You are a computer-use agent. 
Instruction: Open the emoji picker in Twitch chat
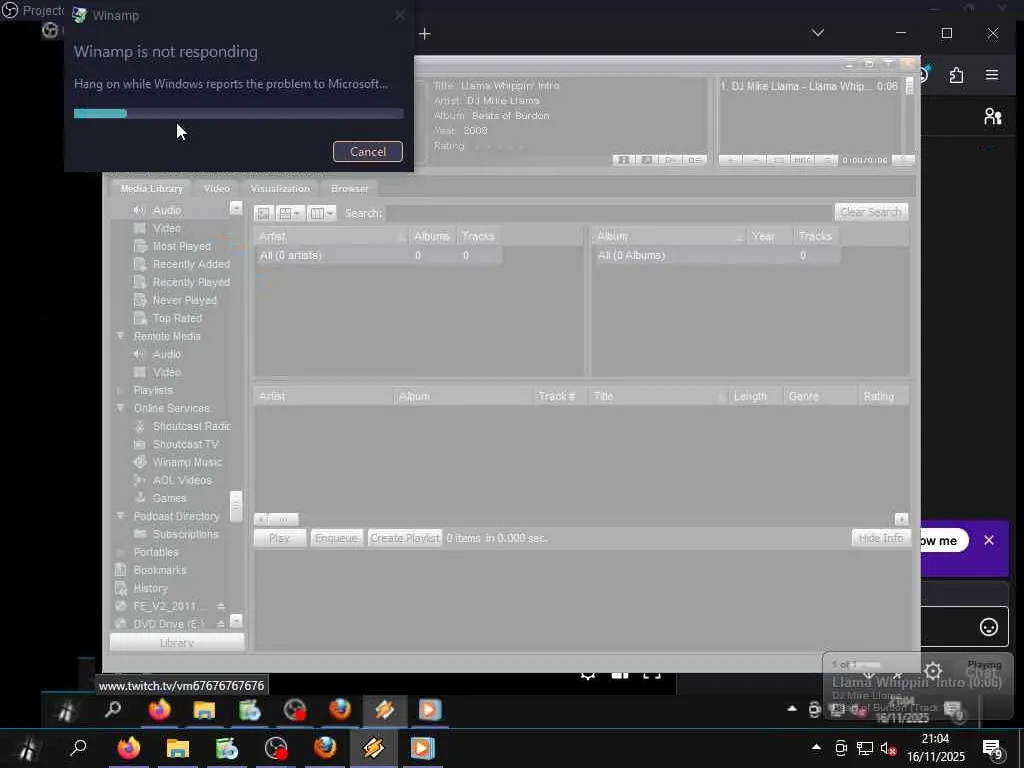(989, 627)
